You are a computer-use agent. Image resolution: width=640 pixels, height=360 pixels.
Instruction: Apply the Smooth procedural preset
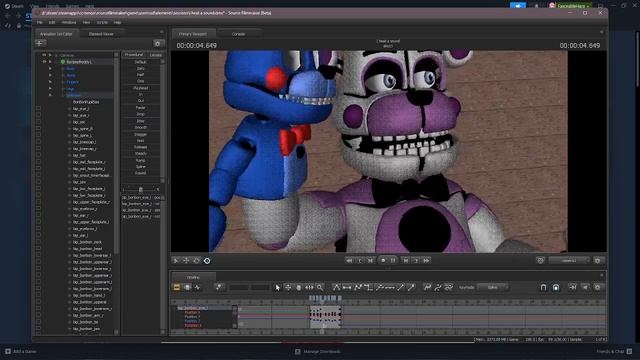[x=140, y=127]
